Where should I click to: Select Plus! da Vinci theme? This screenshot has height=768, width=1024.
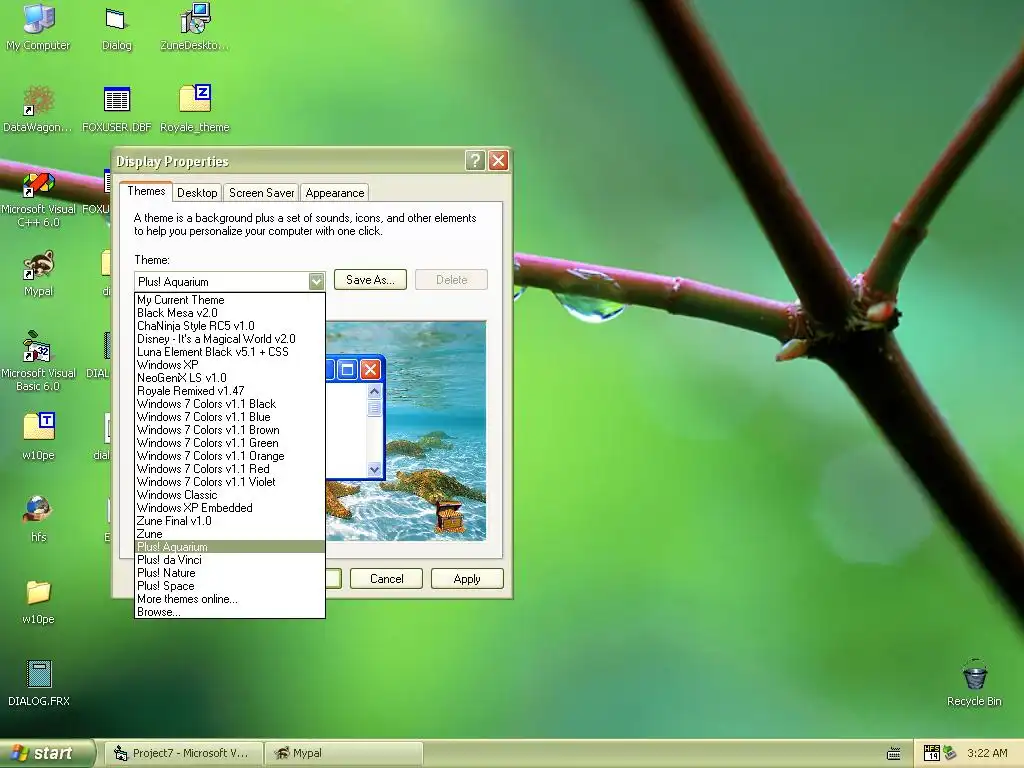click(230, 560)
